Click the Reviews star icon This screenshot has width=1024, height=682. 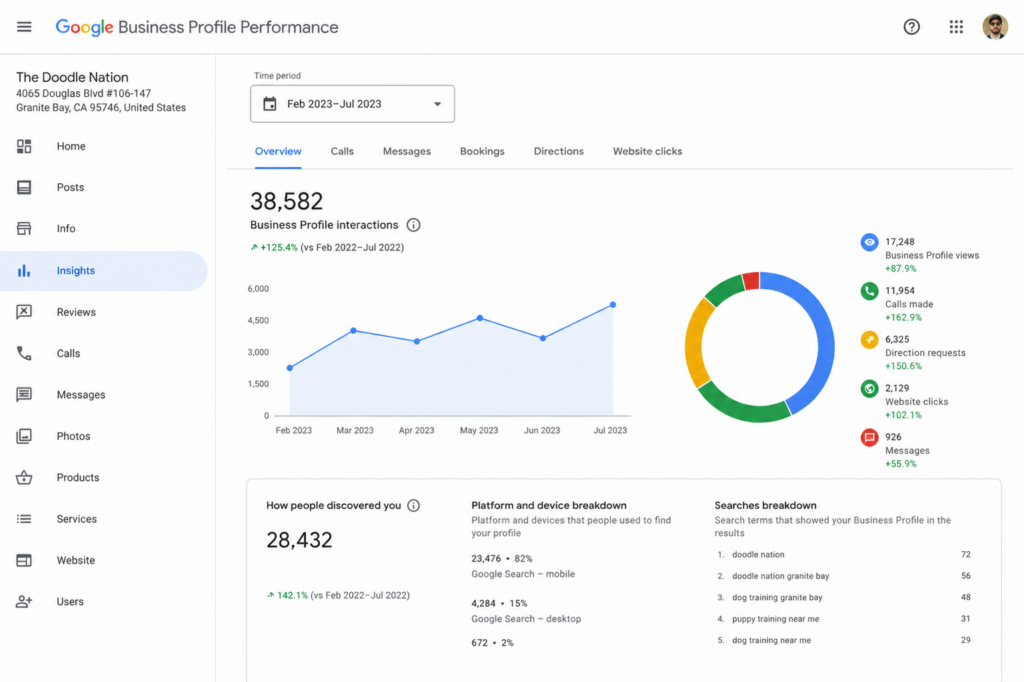pyautogui.click(x=24, y=312)
